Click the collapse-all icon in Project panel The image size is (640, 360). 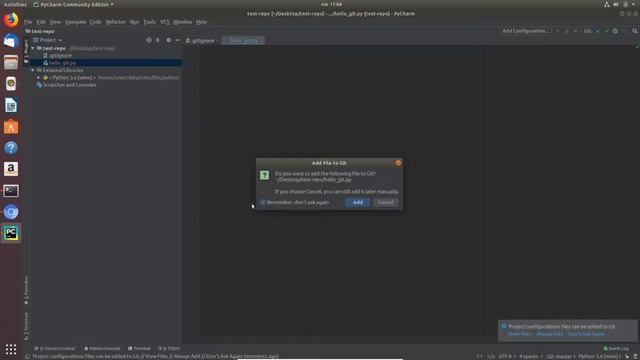pos(158,40)
